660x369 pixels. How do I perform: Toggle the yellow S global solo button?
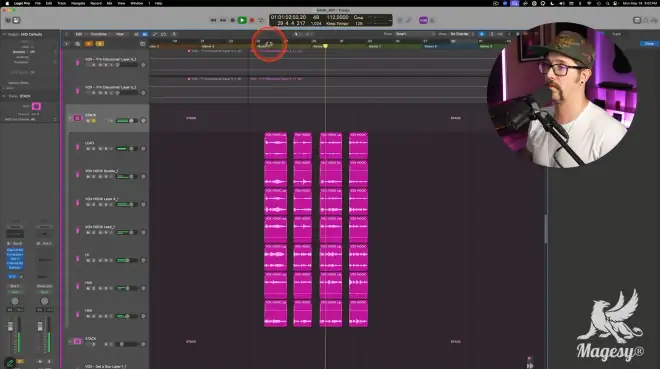[x=100, y=44]
